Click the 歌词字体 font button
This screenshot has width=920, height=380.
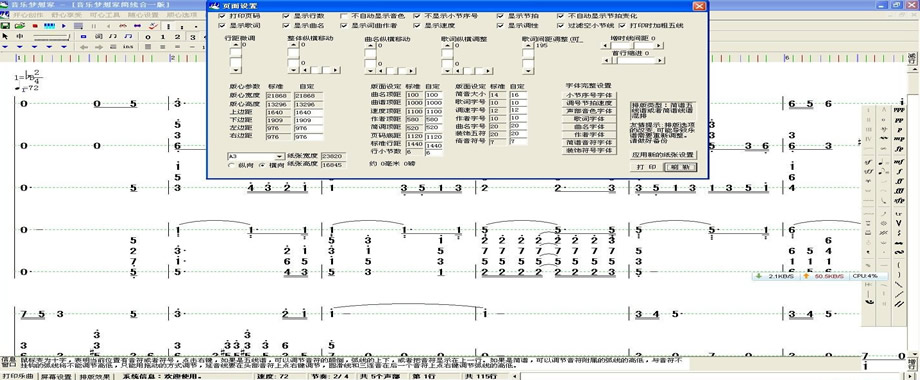[588, 119]
